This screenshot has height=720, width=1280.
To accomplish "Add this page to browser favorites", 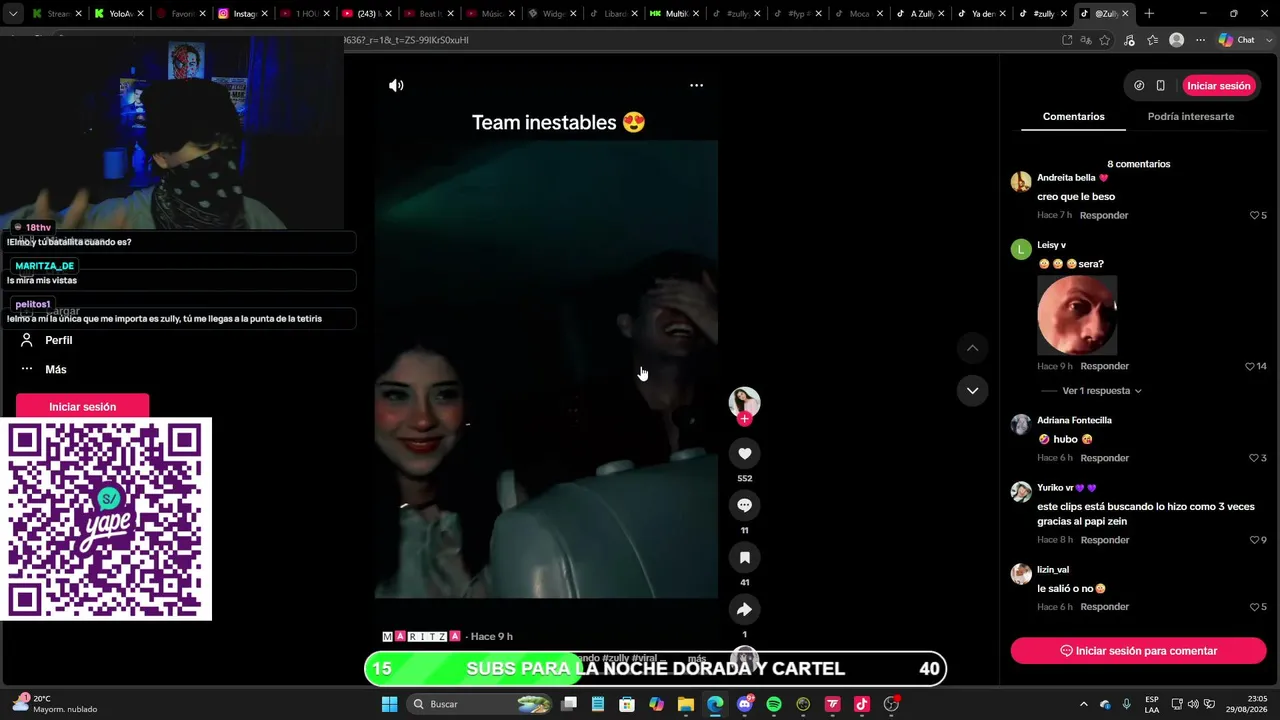I will (1105, 40).
